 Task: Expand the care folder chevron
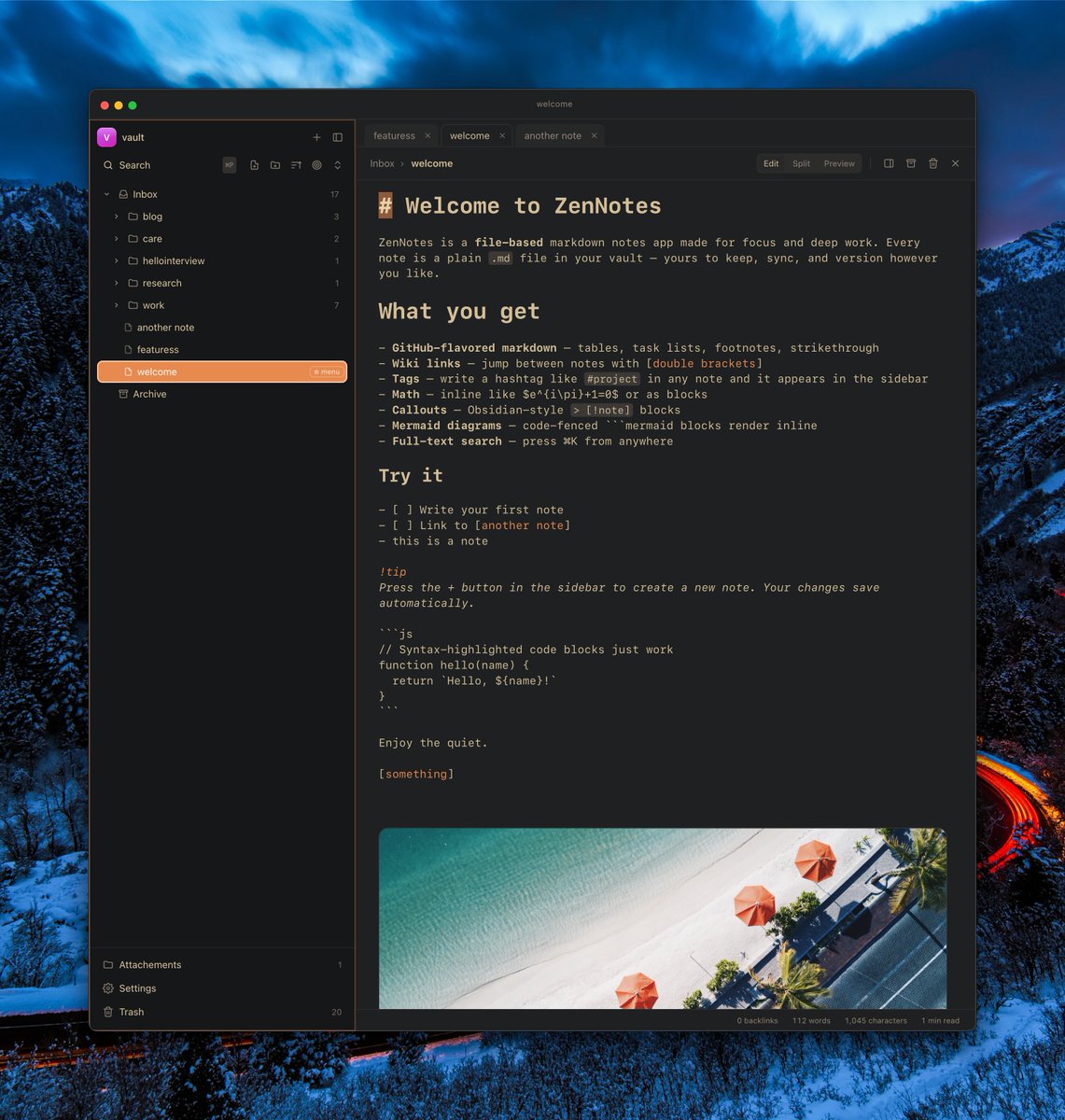116,239
